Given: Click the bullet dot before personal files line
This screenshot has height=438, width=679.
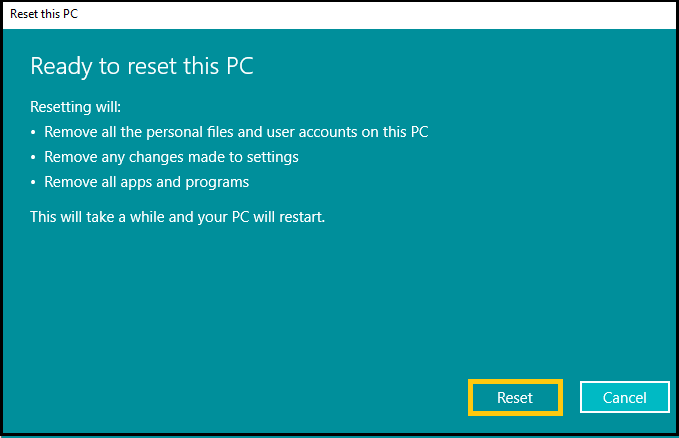Looking at the screenshot, I should (x=34, y=132).
